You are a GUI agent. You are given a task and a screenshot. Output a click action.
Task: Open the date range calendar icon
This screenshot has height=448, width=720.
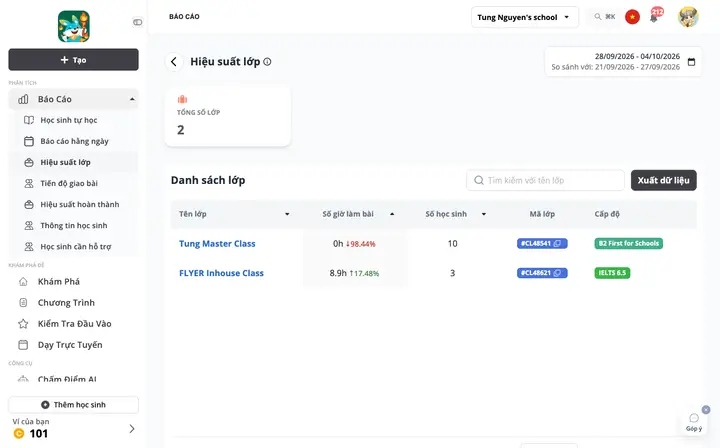coord(692,62)
